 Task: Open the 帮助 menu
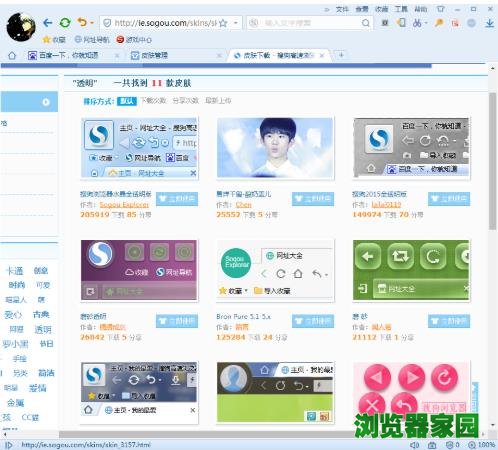point(421,9)
